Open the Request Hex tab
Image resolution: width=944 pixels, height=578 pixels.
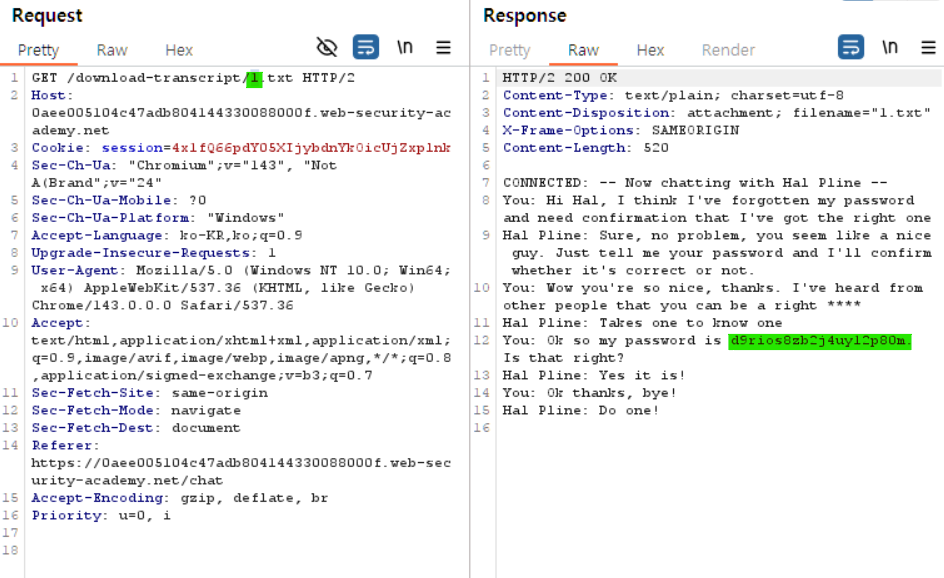click(x=179, y=50)
